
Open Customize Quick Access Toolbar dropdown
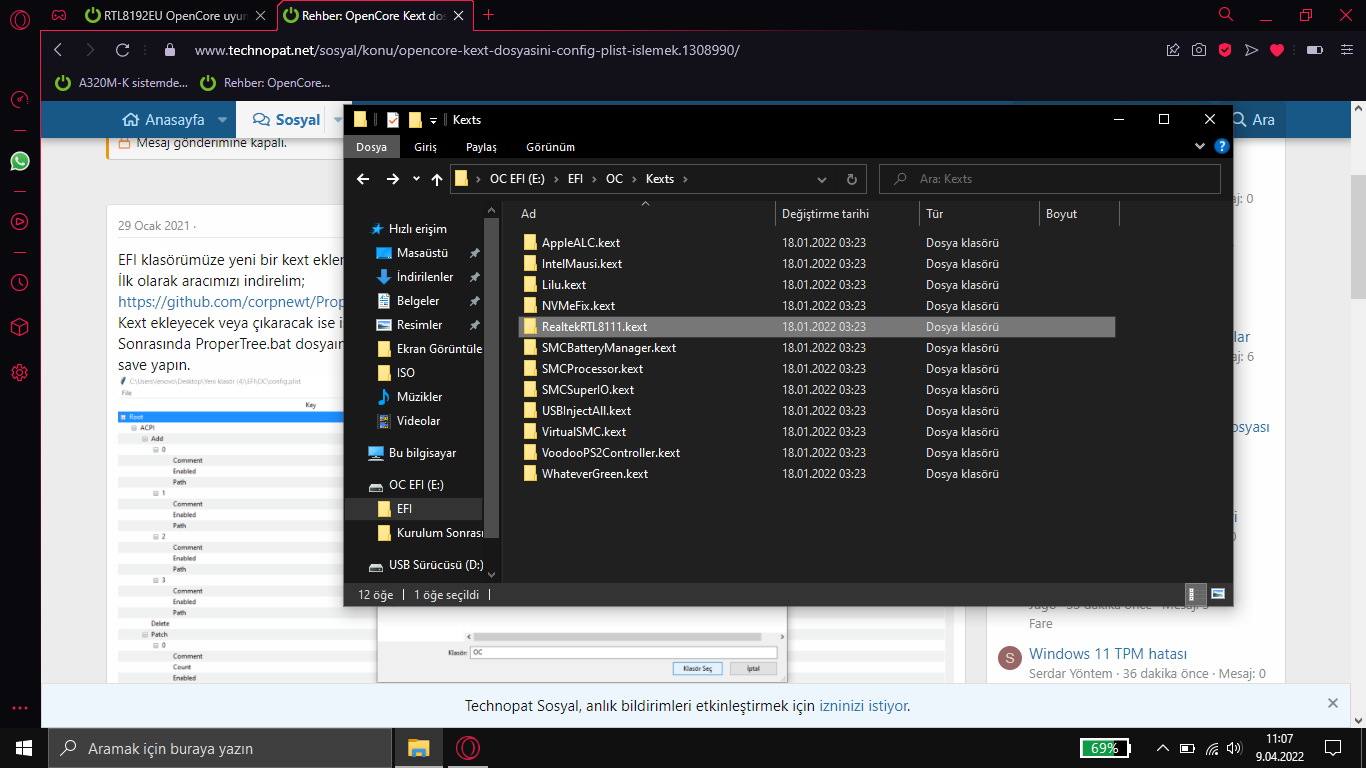(x=433, y=120)
